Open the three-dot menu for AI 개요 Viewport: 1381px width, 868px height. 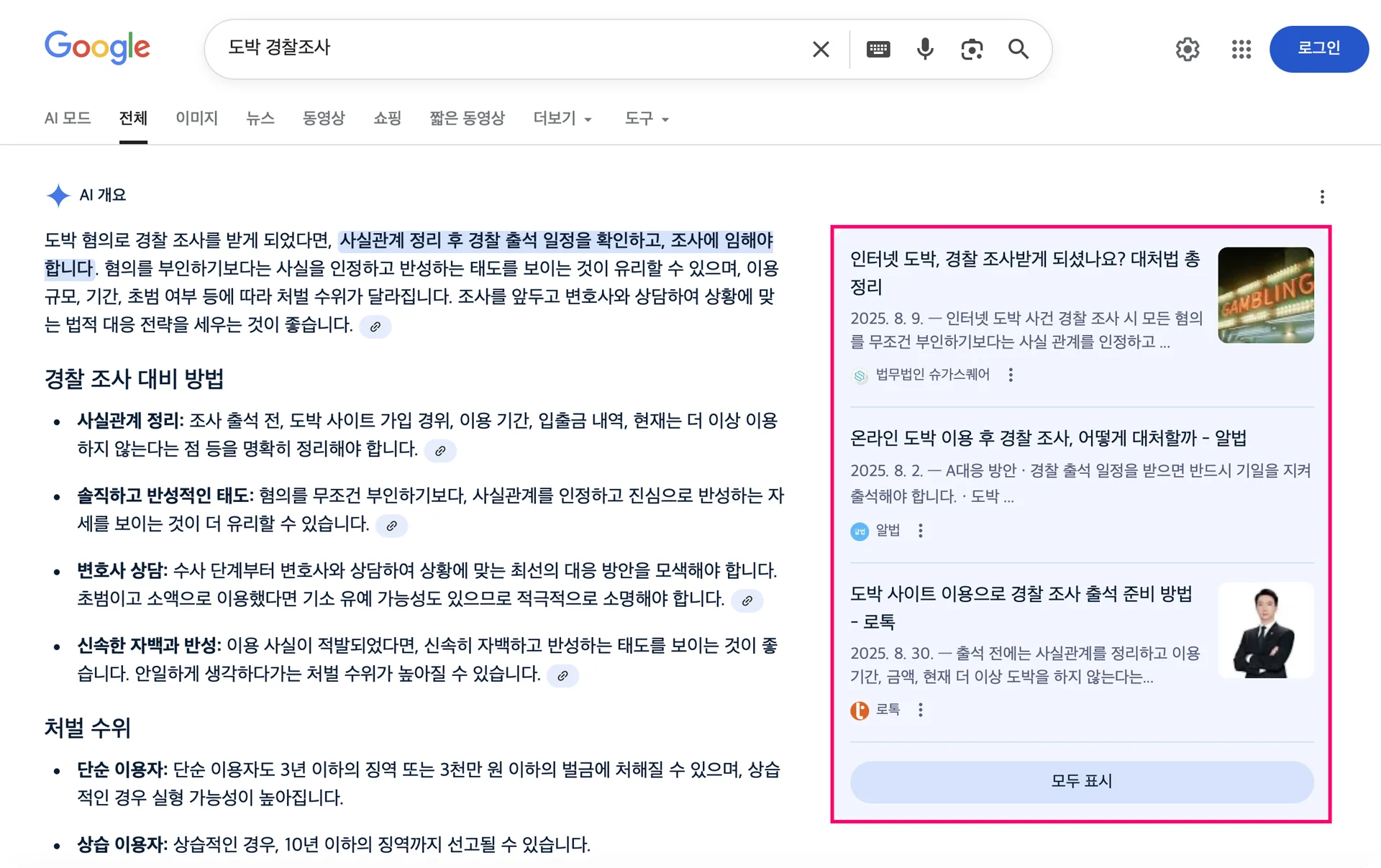point(1322,197)
